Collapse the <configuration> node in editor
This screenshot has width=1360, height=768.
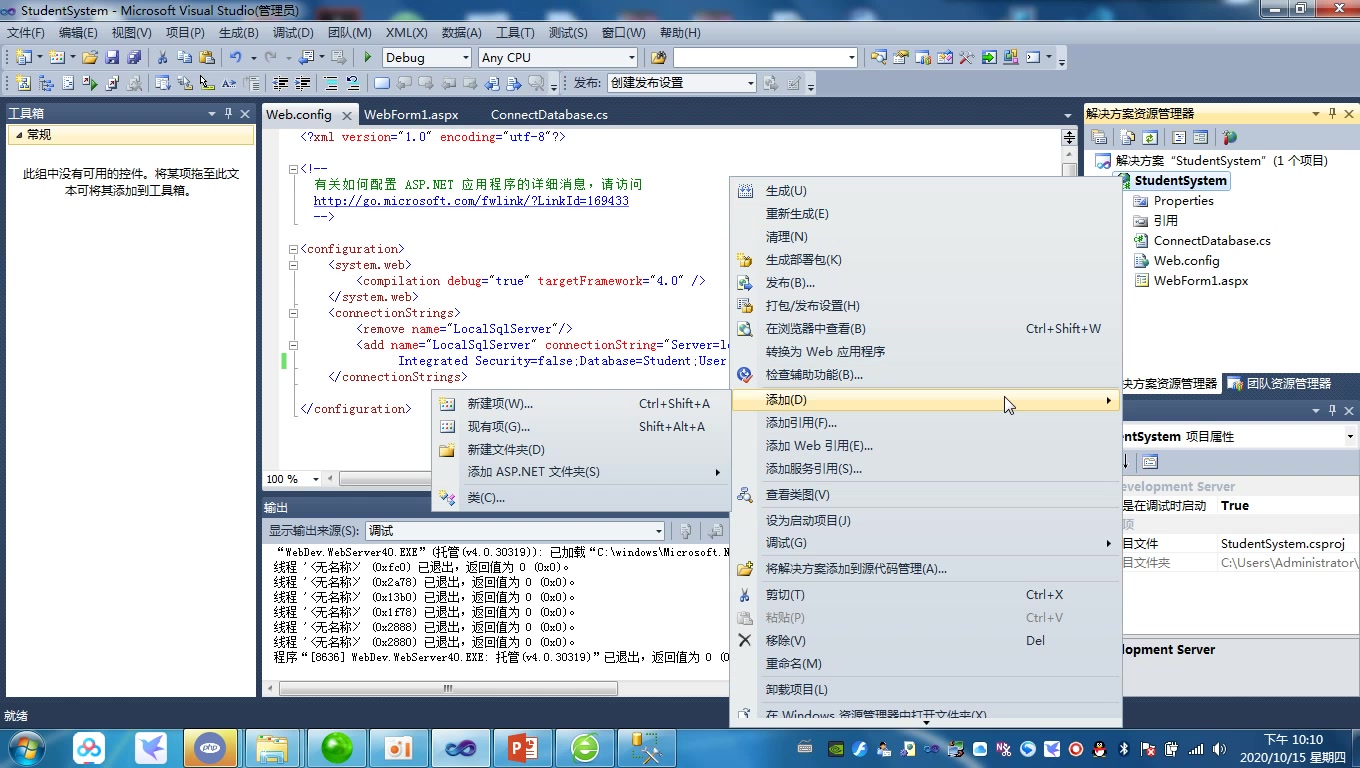[293, 249]
